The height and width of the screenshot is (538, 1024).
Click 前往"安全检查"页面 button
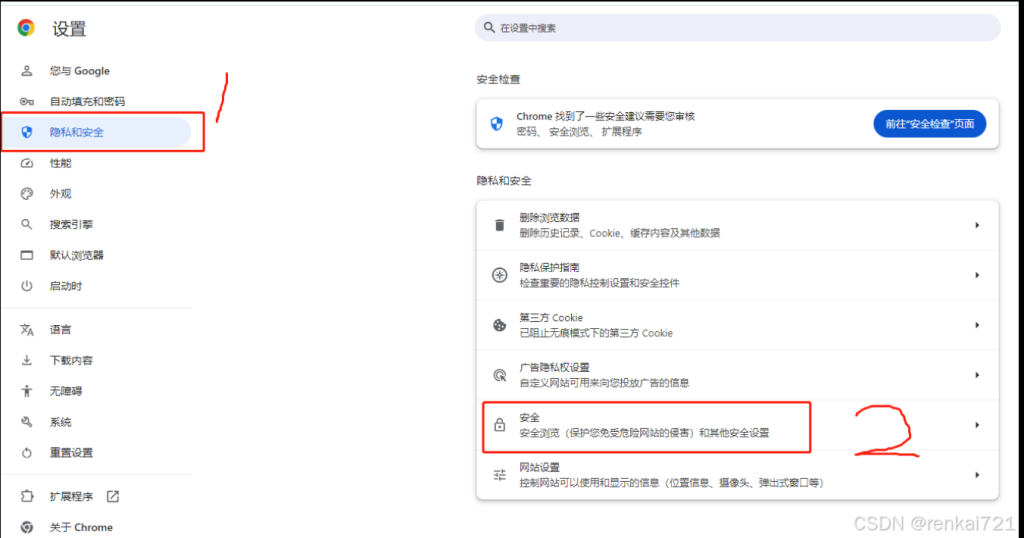[929, 123]
